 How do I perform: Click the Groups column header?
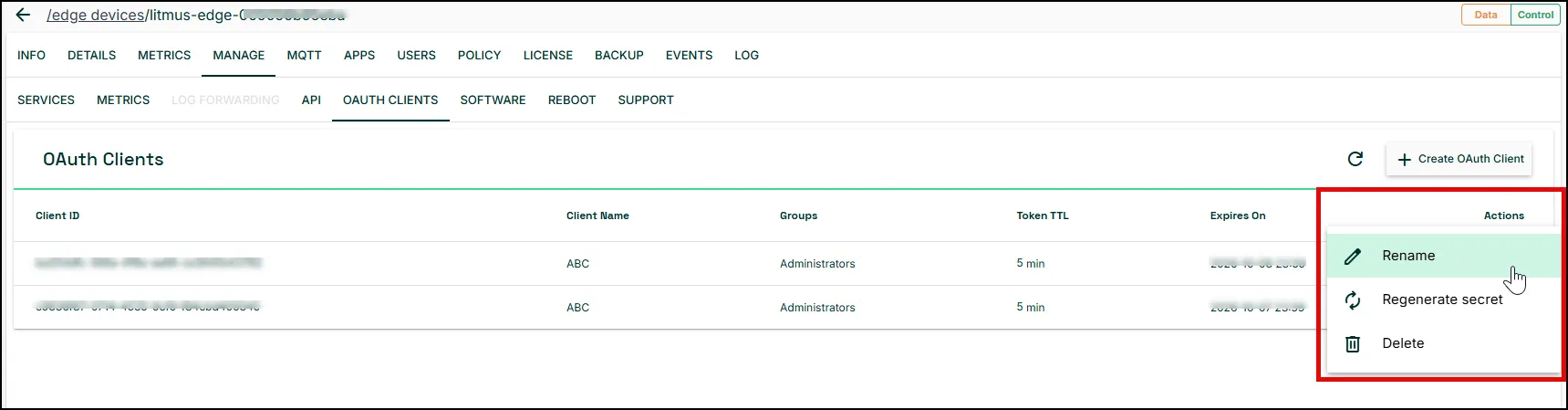pyautogui.click(x=798, y=216)
